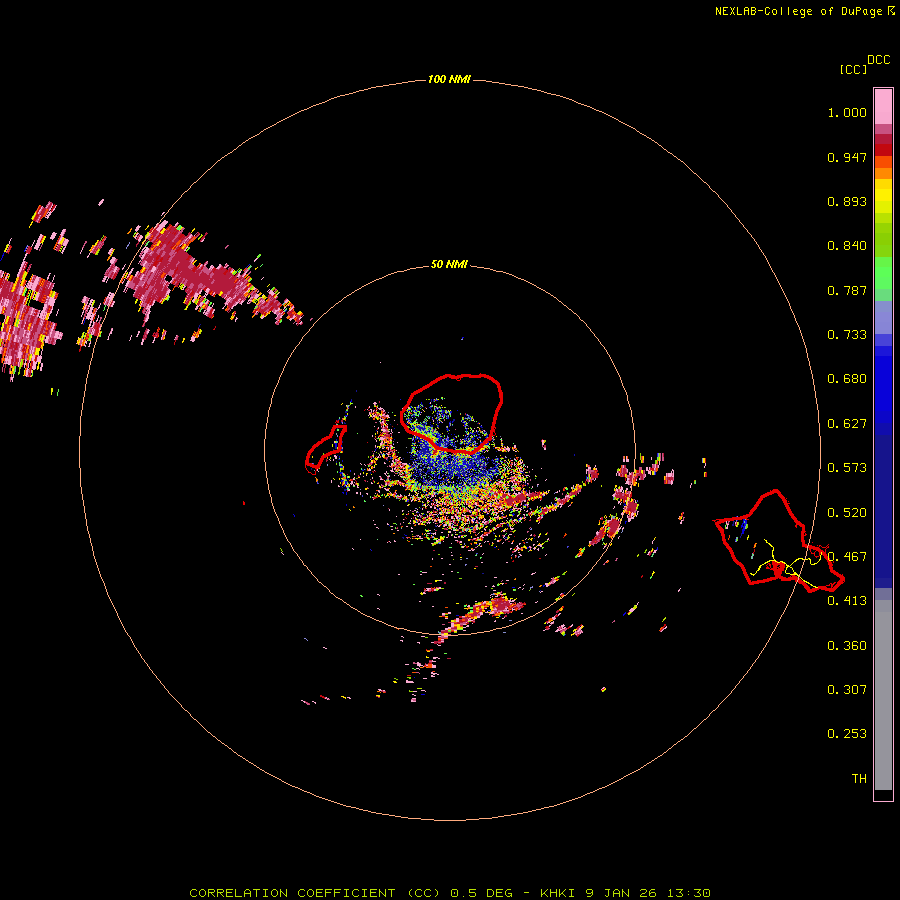Click the 0.893 legend value
This screenshot has width=900, height=900.
[847, 201]
